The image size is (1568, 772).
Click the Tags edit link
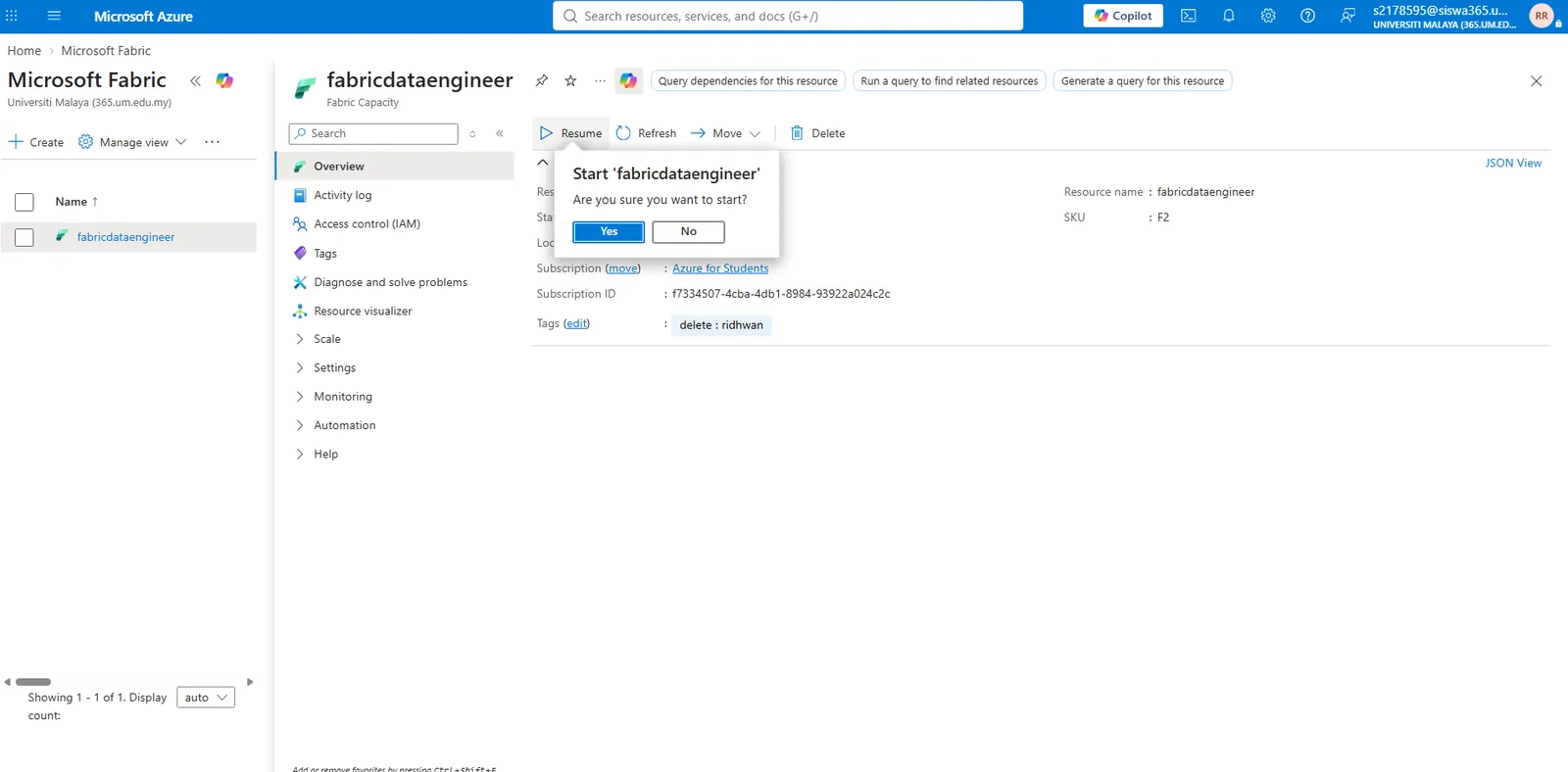click(576, 323)
